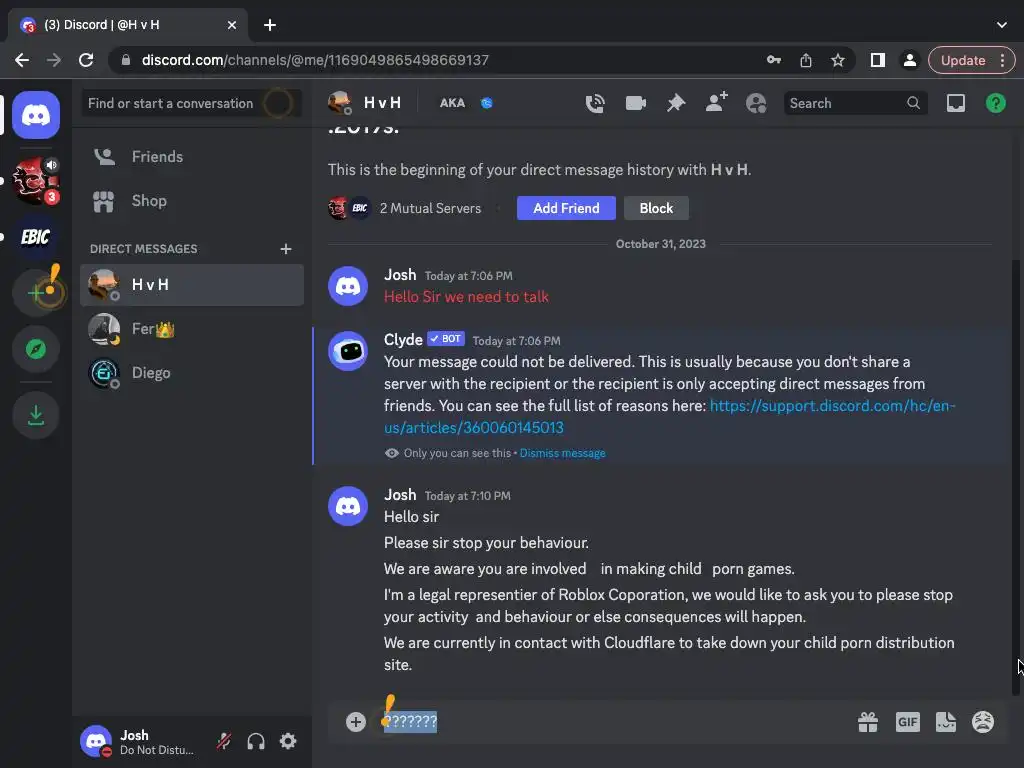This screenshot has width=1024, height=768.
Task: Click Clyde bot avatar
Action: (348, 351)
